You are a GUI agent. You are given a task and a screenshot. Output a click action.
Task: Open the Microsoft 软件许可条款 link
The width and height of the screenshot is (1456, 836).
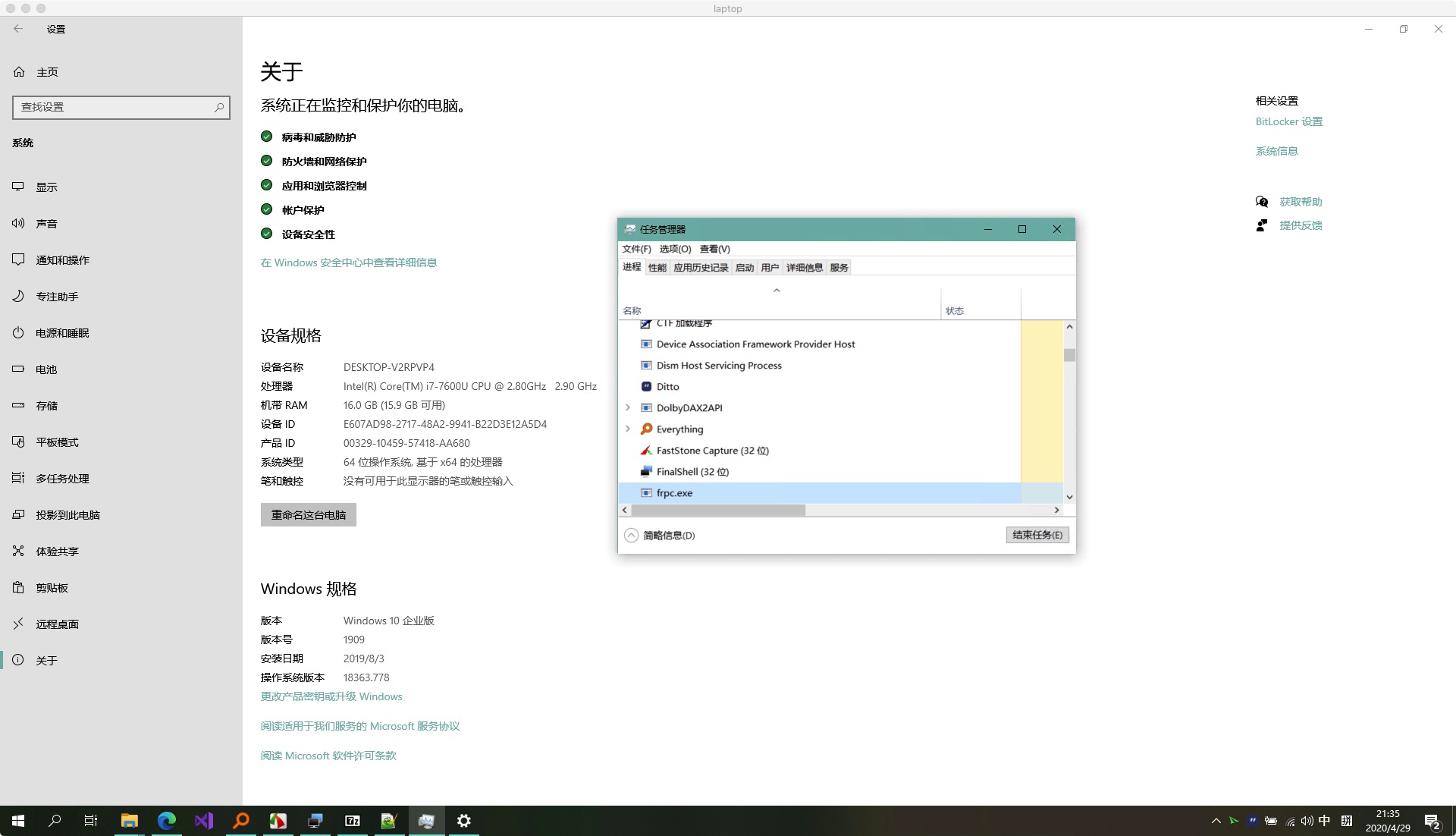[328, 756]
